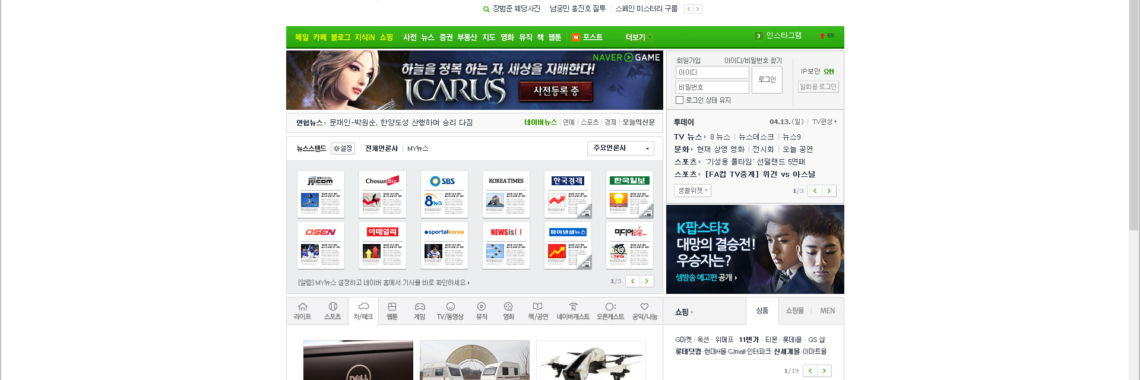Click the next page arrow in 뉴스스탠드
The height and width of the screenshot is (380, 1140).
[x=646, y=281]
